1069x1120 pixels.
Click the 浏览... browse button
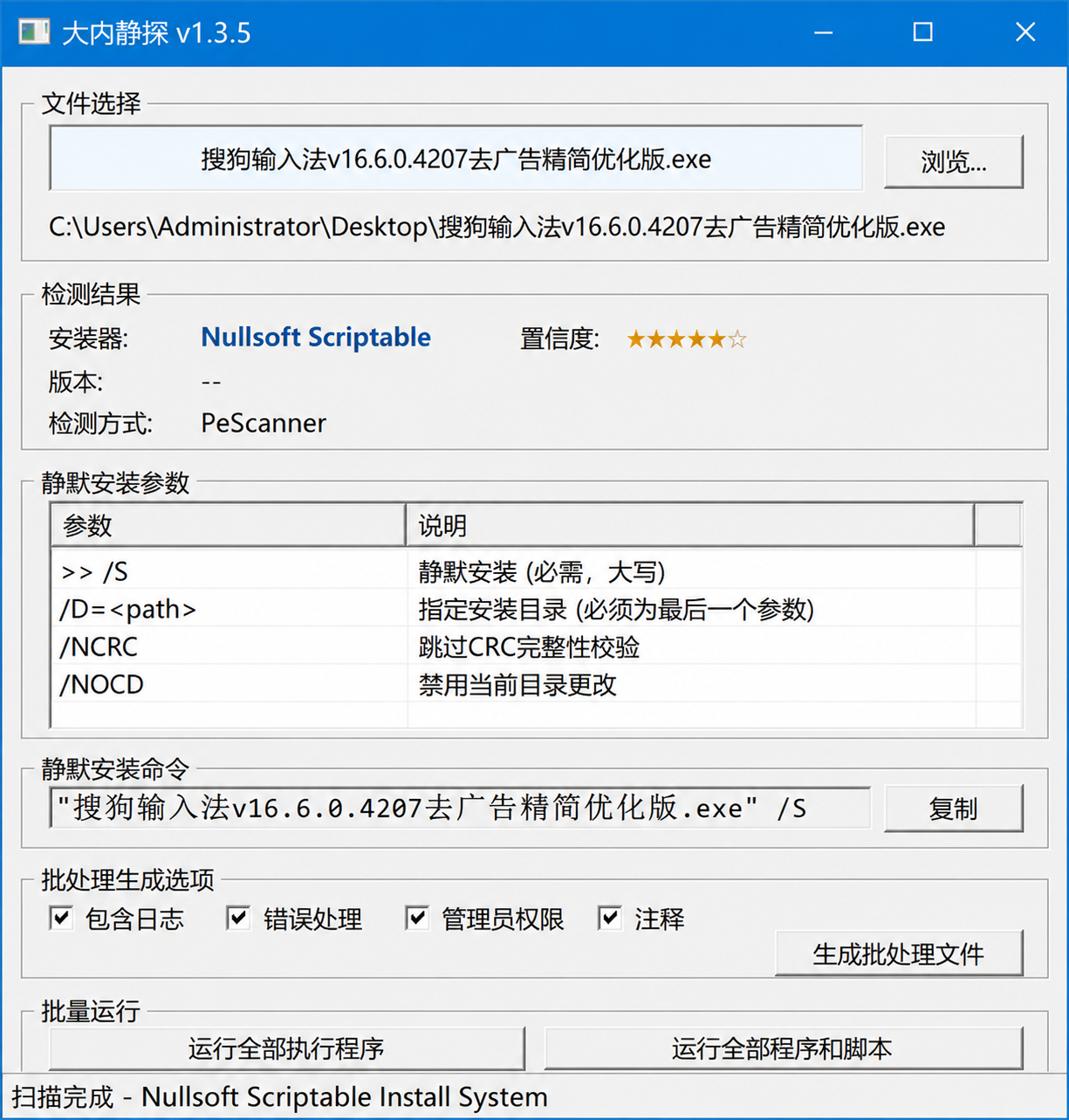953,161
